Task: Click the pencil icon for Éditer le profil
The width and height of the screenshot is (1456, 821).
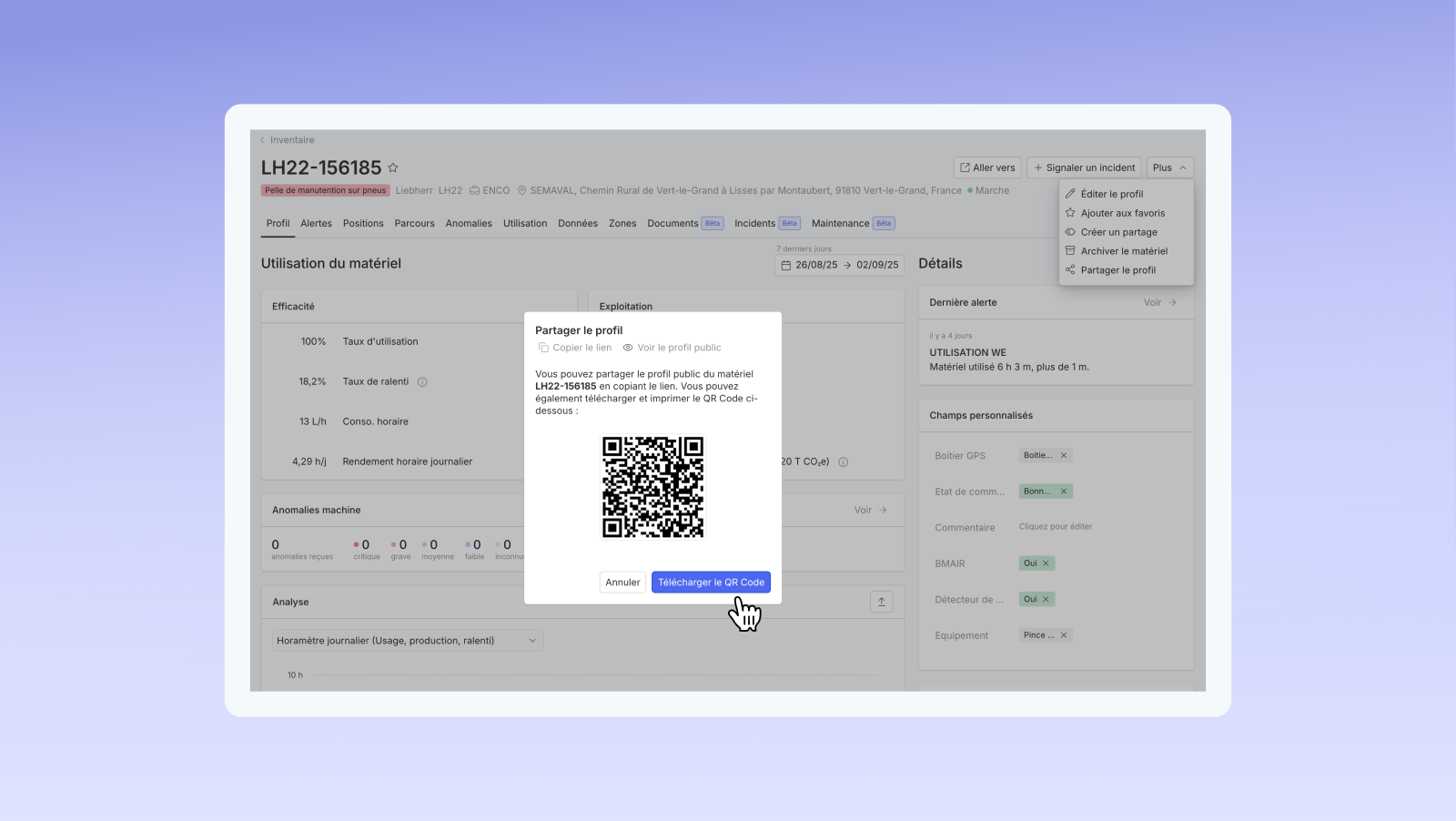Action: [1070, 194]
